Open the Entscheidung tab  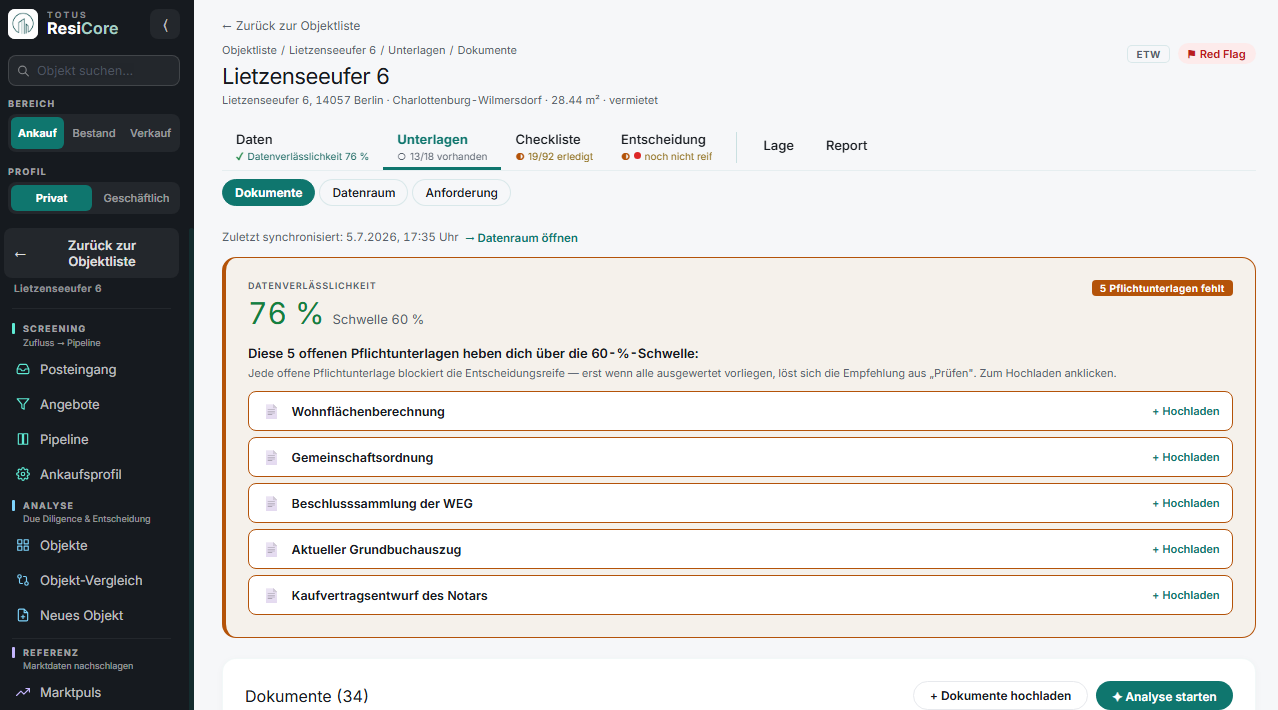coord(666,147)
